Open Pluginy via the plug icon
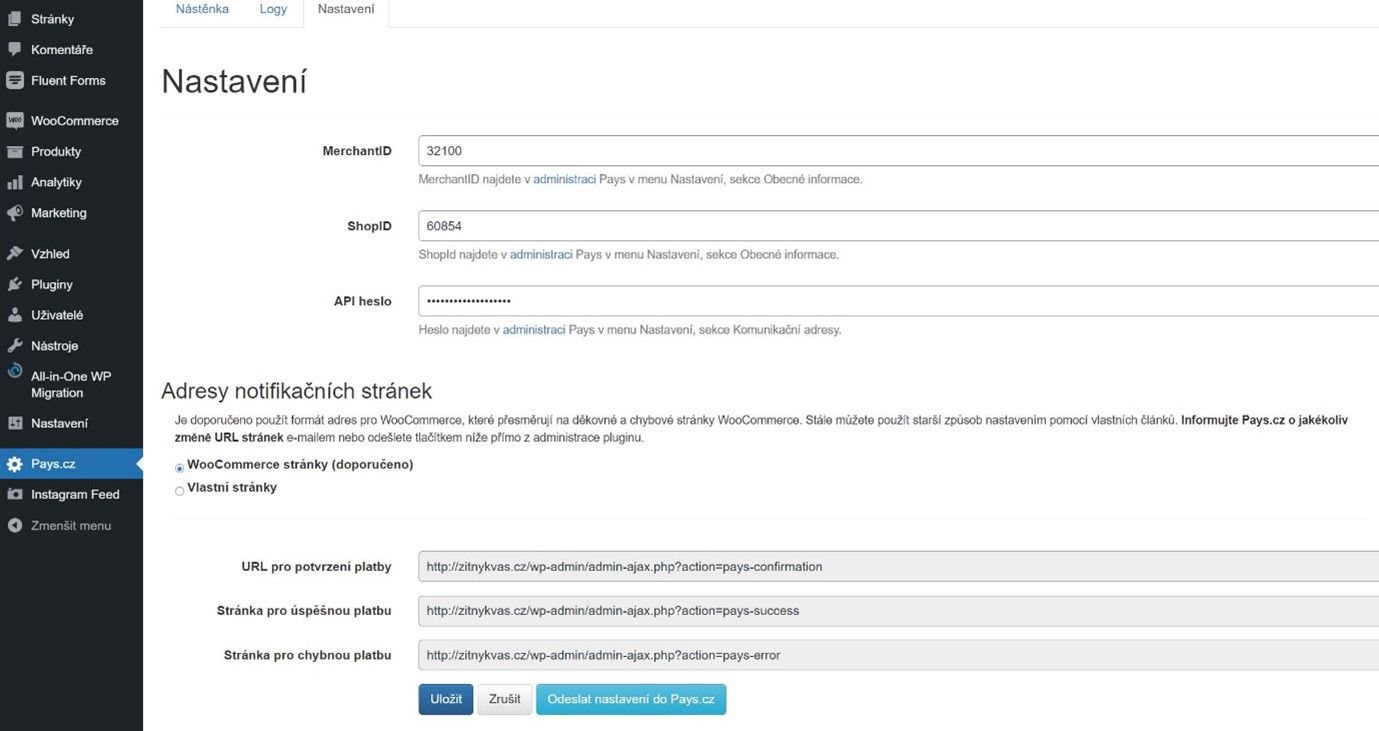This screenshot has width=1379, height=731. tap(15, 285)
